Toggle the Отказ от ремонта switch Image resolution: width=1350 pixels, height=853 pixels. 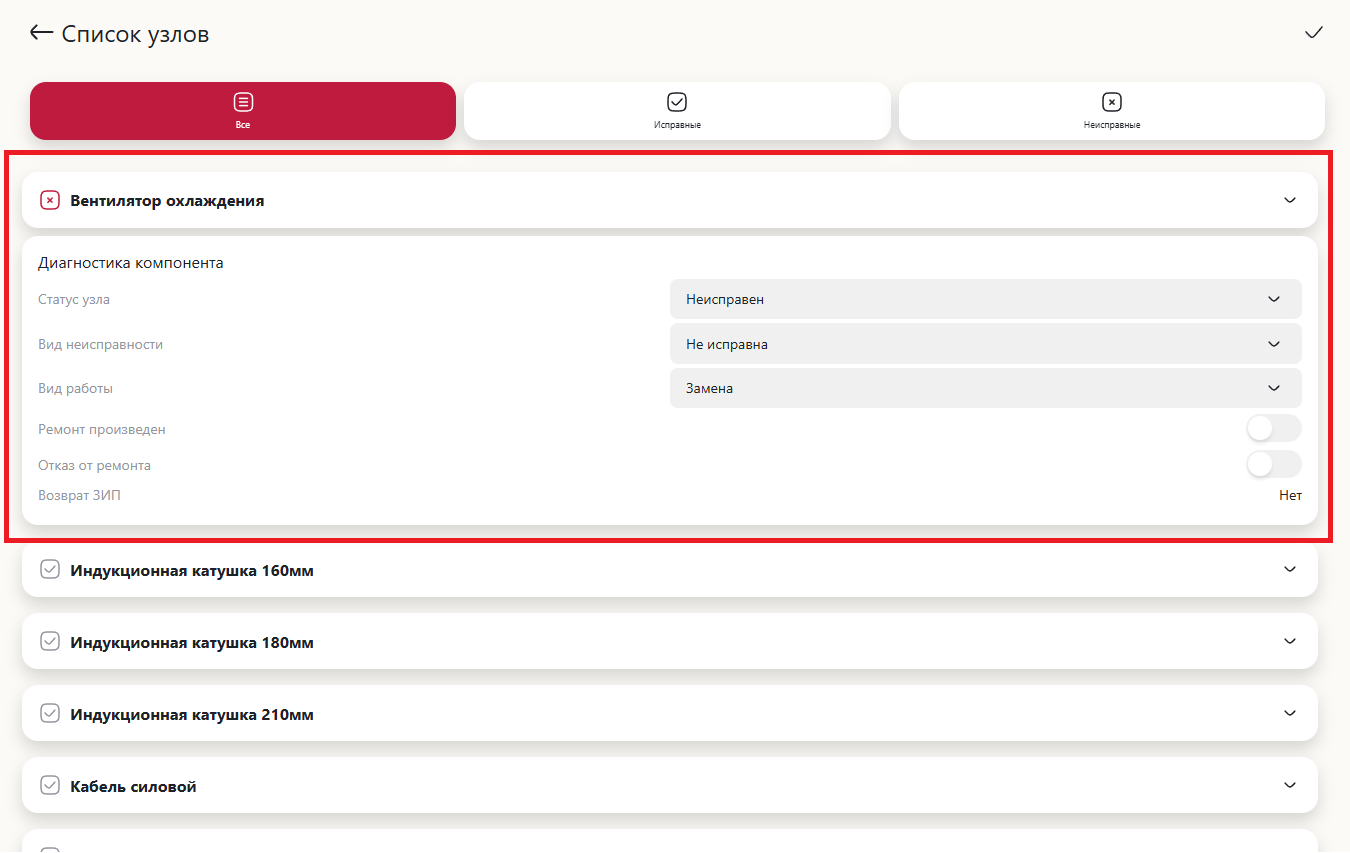click(x=1273, y=465)
